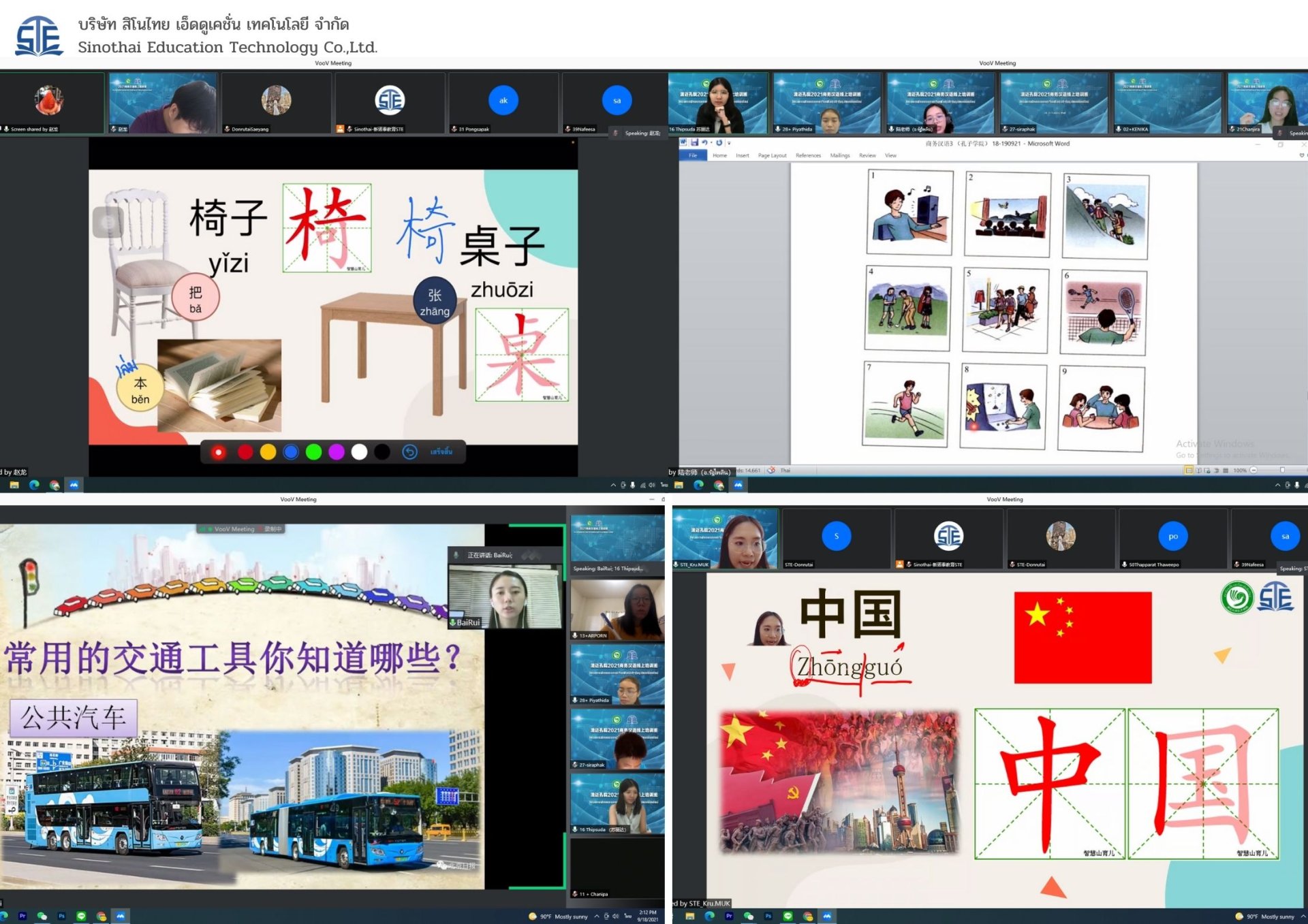Show hidden tray icons in top-left taskbar
Screen dimensions: 1308x924
613,485
